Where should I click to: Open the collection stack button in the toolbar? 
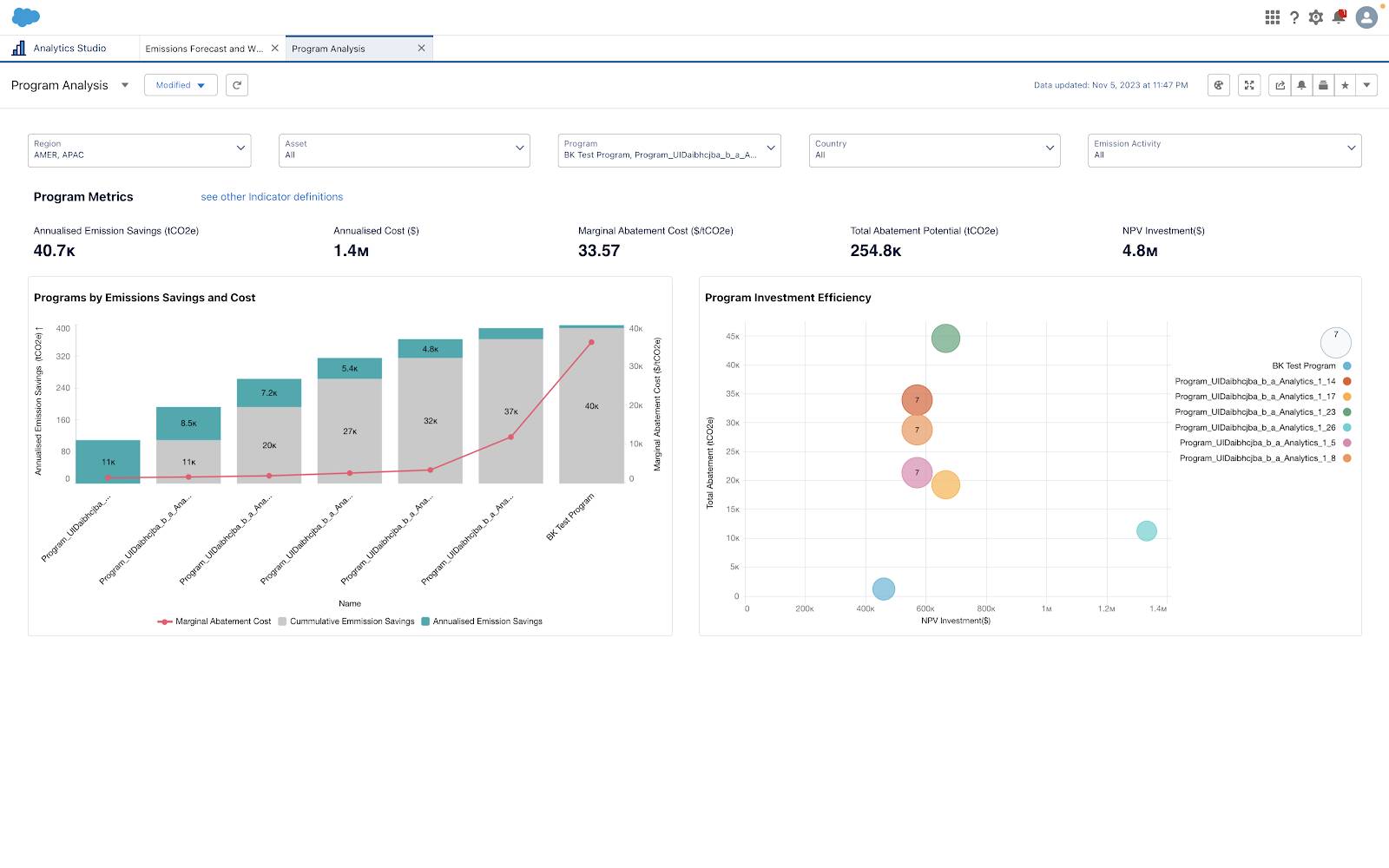point(1323,85)
